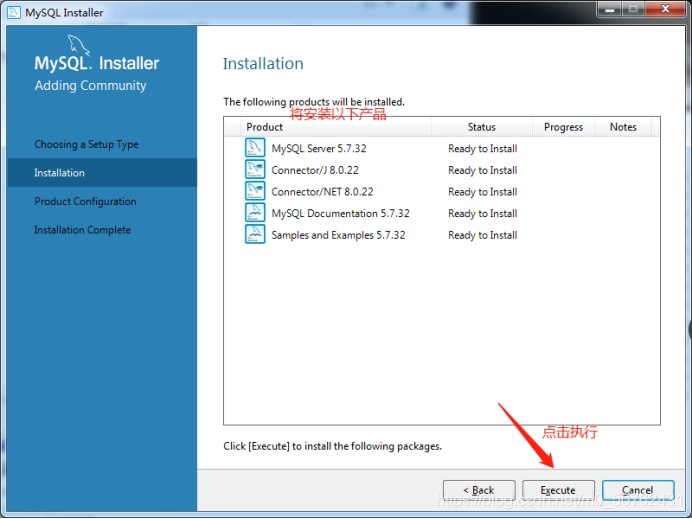Screen dimensions: 692x519
Task: Open the Product Configuration step
Action: click(x=85, y=201)
